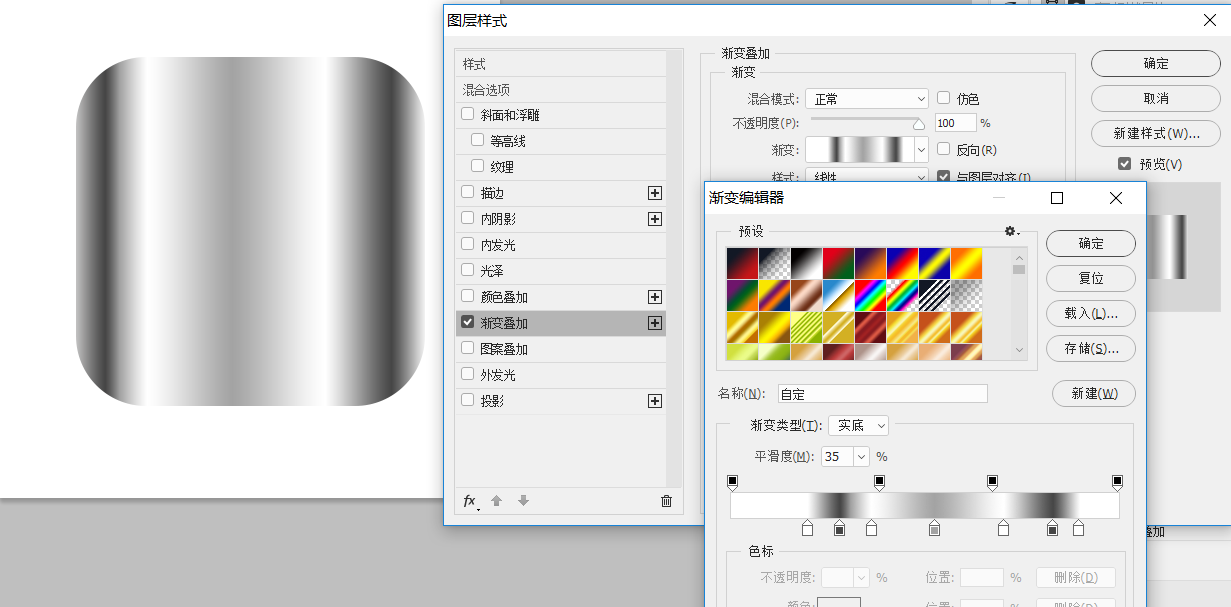Click the move effect down arrow
The width and height of the screenshot is (1231, 607).
coord(523,501)
